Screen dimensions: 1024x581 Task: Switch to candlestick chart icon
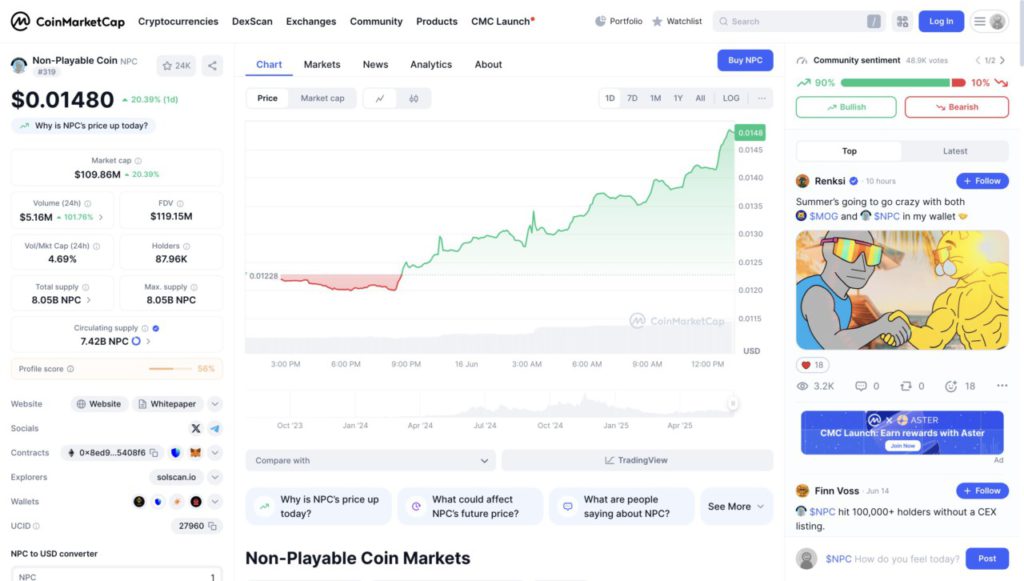coord(413,99)
